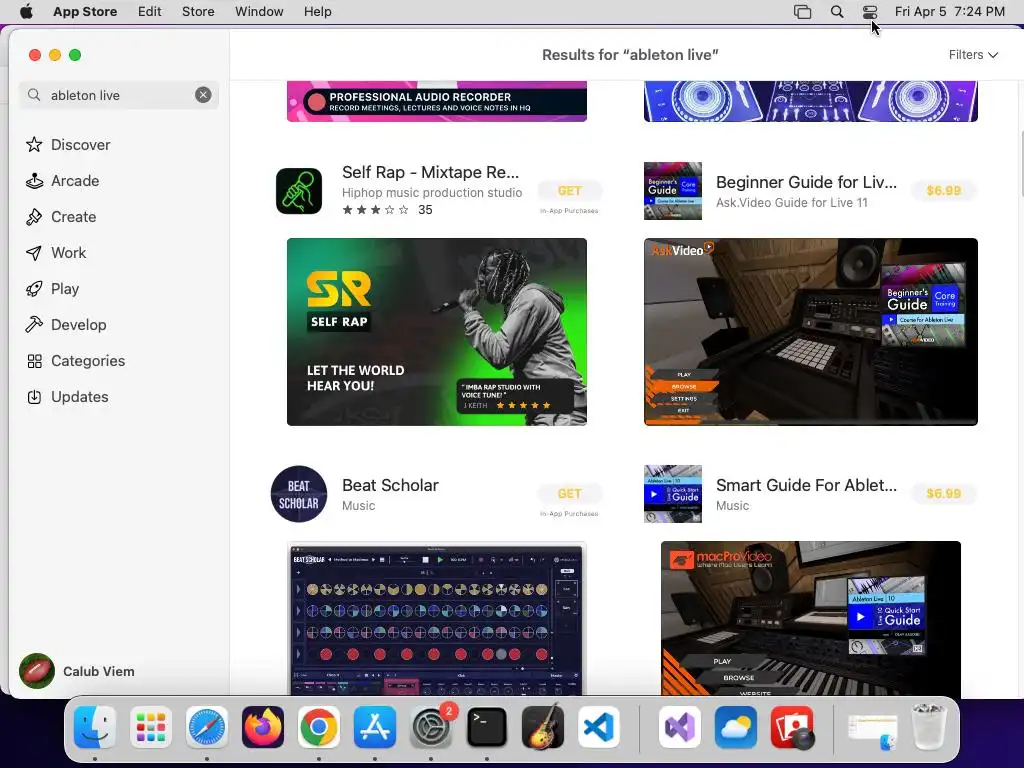1024x768 pixels.
Task: Open the Beat Scholar app icon
Action: click(299, 494)
